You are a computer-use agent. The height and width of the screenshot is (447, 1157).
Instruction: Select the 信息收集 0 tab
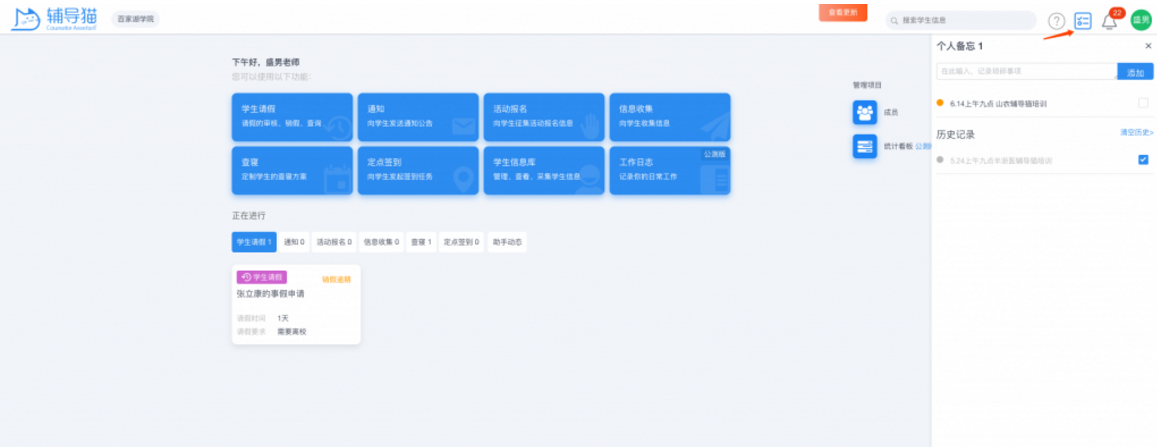[x=381, y=242]
